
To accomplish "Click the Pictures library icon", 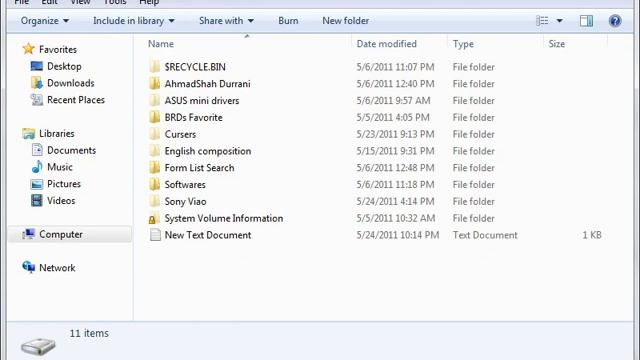I will tap(37, 184).
